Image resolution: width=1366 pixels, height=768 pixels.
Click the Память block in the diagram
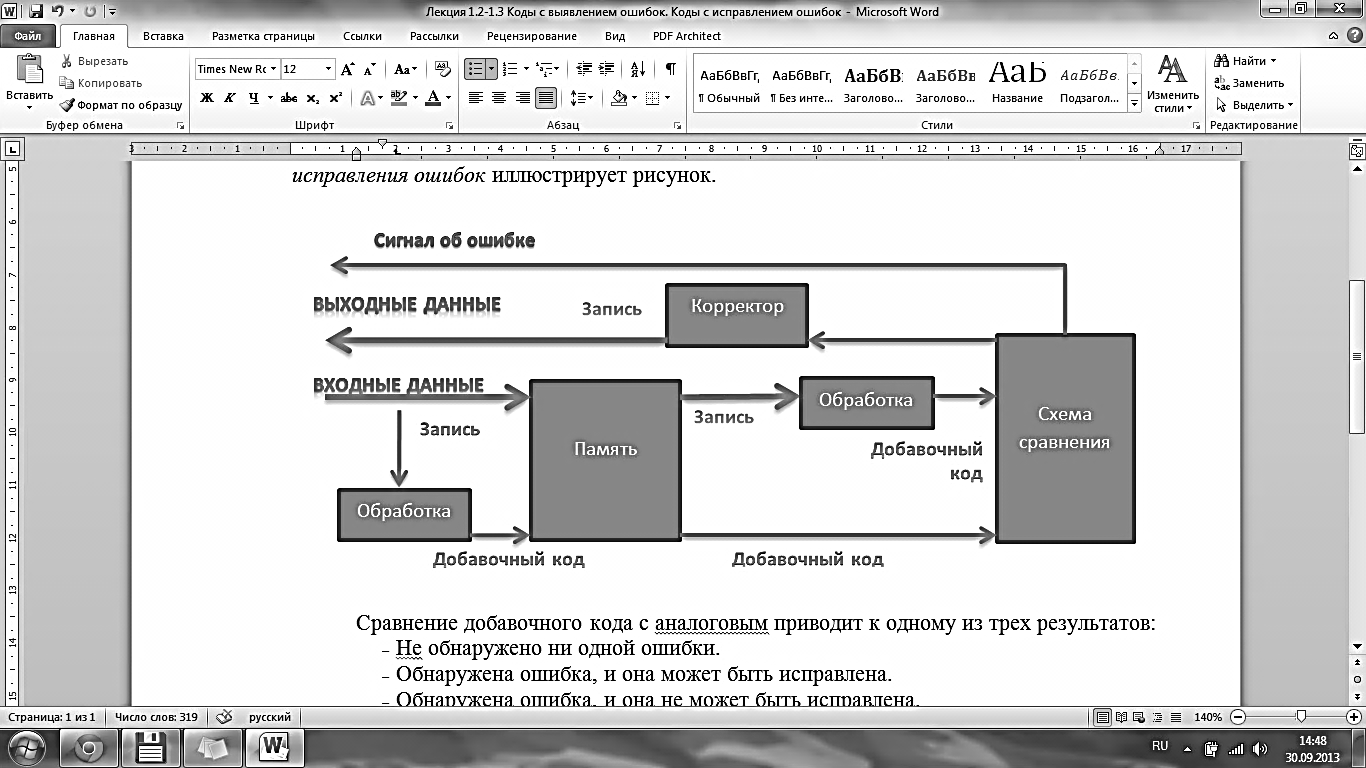pos(606,459)
